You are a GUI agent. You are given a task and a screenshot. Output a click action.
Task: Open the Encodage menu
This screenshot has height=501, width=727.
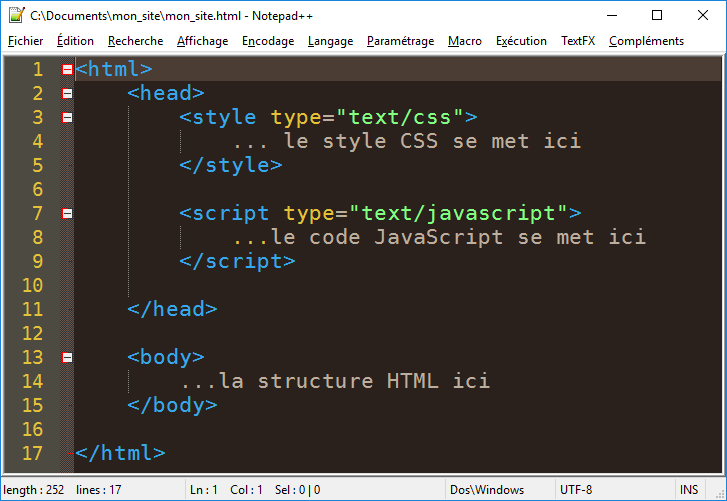(268, 41)
